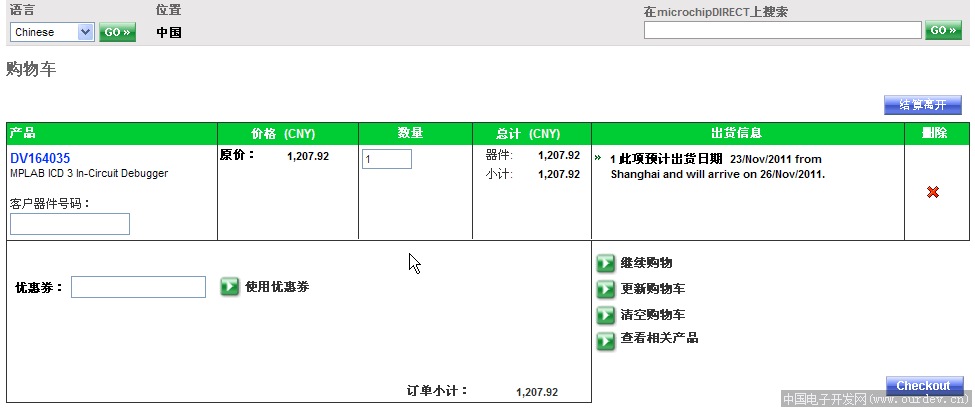
Task: Click the blue Checkout button
Action: coord(925,386)
